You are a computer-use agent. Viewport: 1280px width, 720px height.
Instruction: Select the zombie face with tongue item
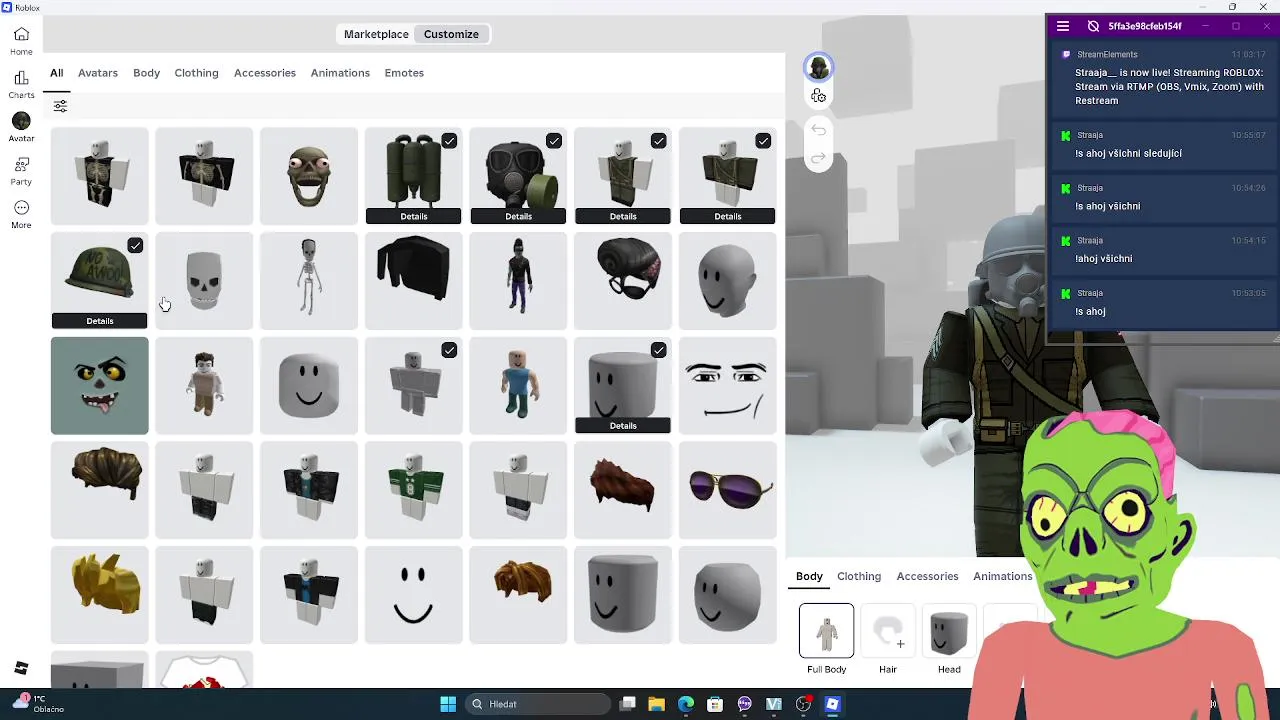(x=100, y=386)
